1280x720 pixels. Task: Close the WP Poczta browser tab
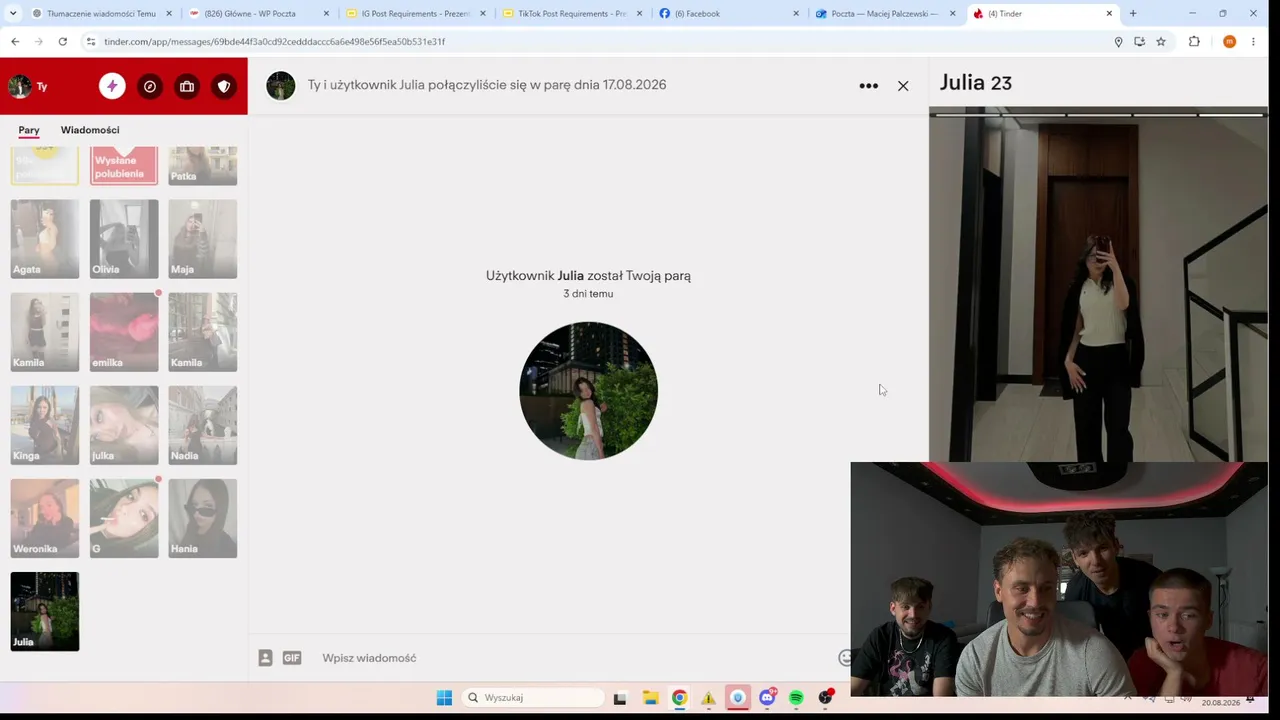(326, 14)
